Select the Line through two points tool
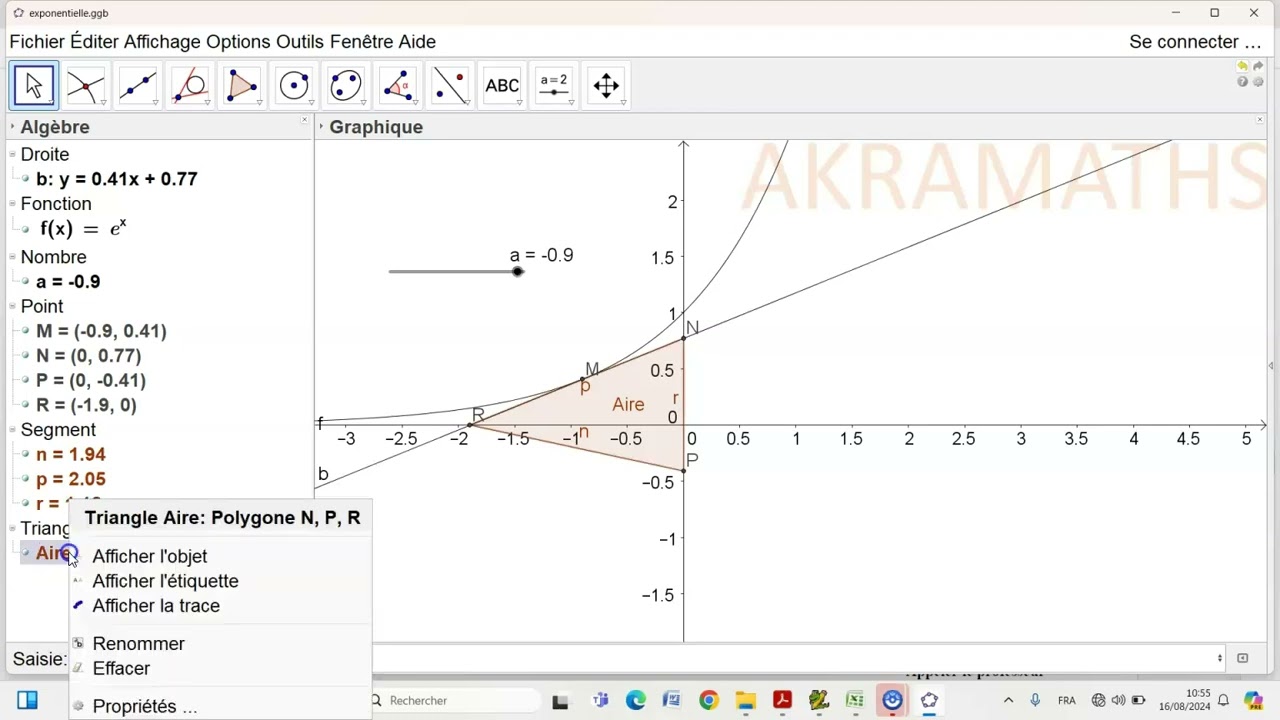Image resolution: width=1280 pixels, height=720 pixels. (138, 86)
